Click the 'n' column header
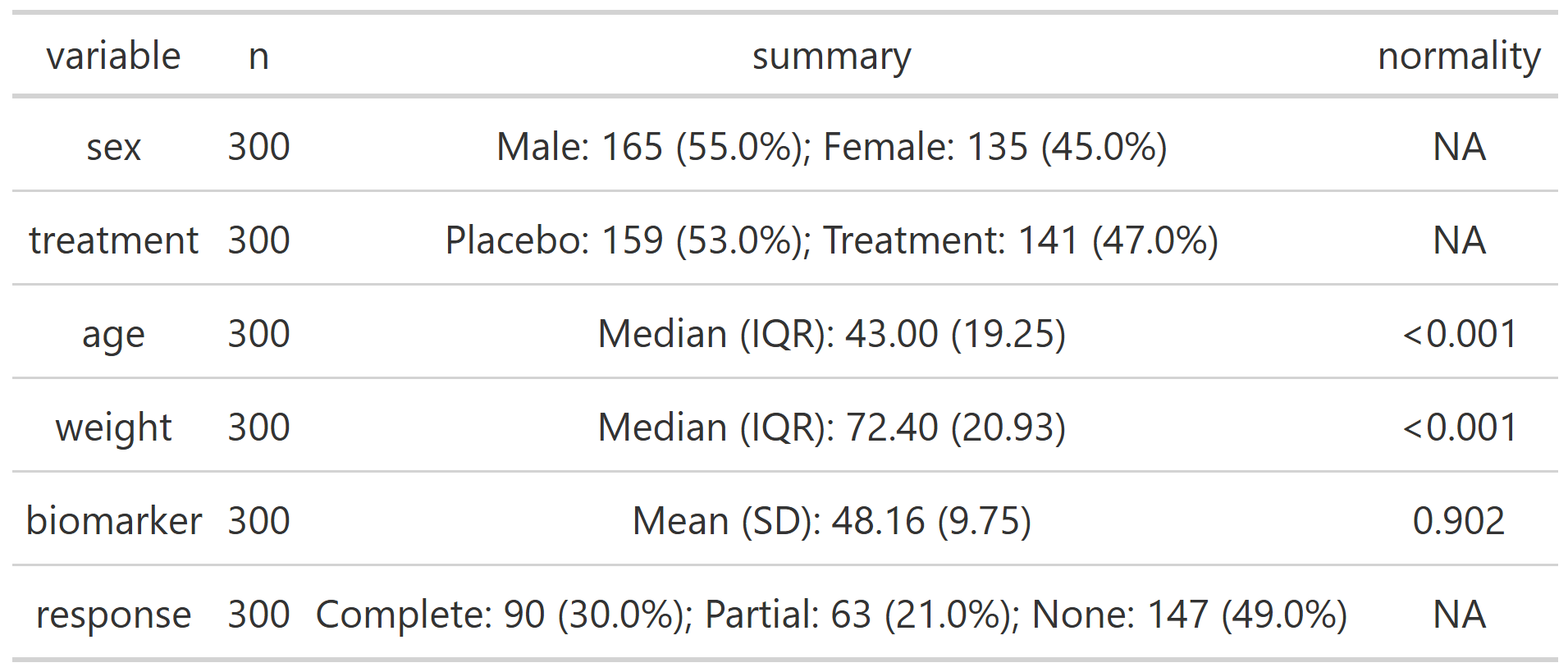This screenshot has height=672, width=1568. point(258,57)
